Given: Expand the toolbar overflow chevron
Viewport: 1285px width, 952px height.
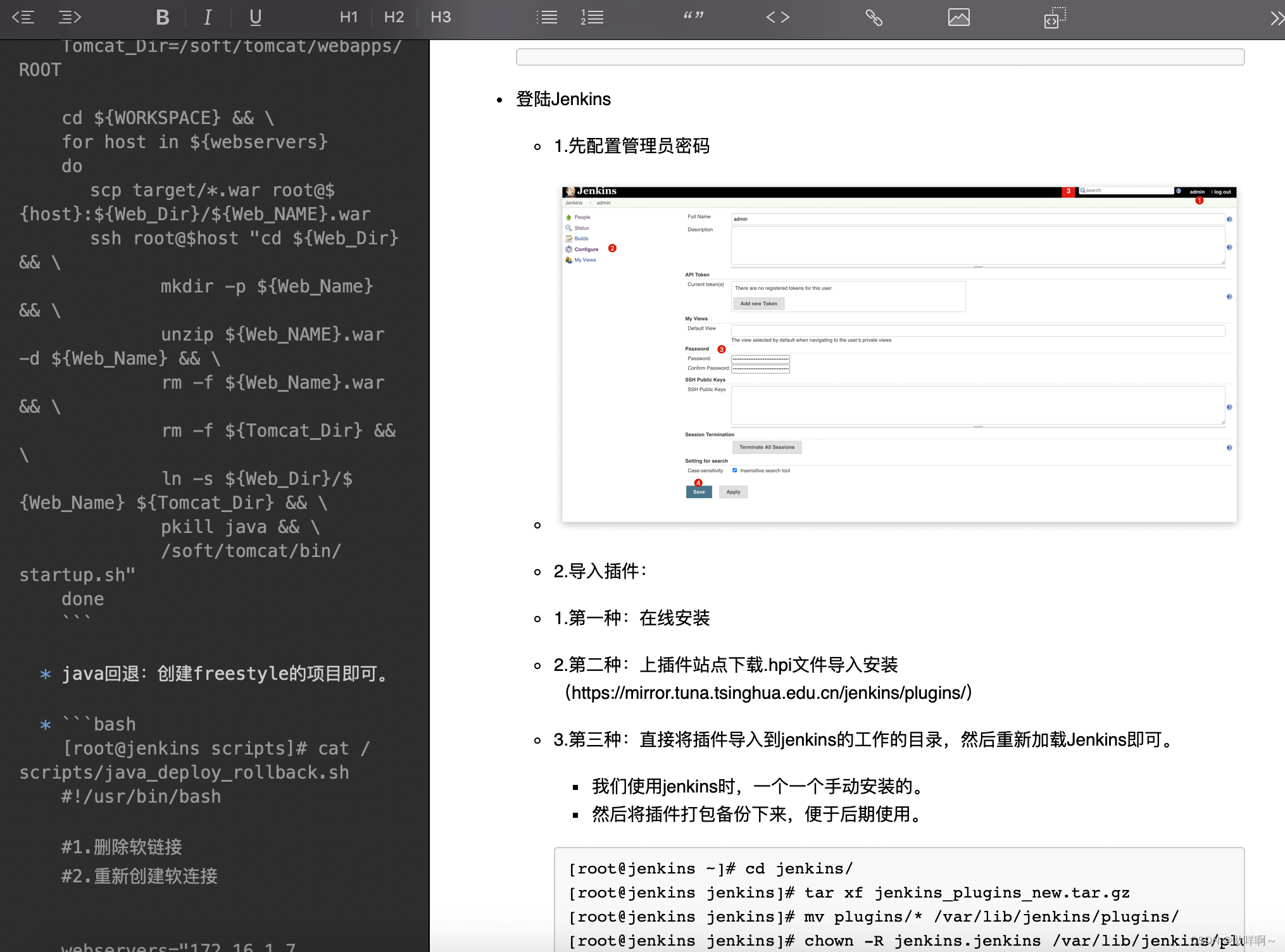Looking at the screenshot, I should [x=1276, y=18].
